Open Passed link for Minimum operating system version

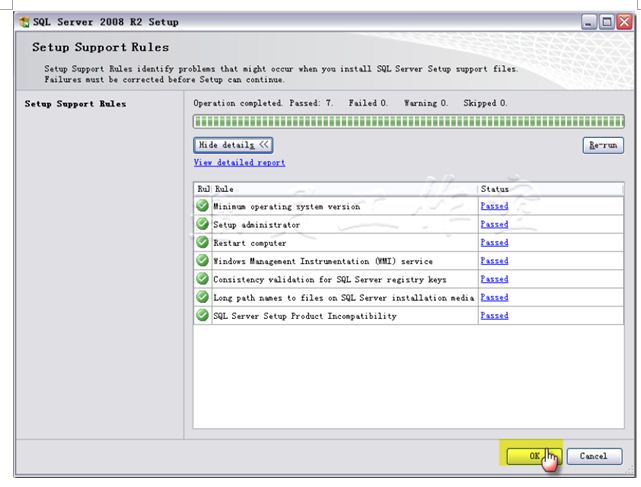click(494, 206)
